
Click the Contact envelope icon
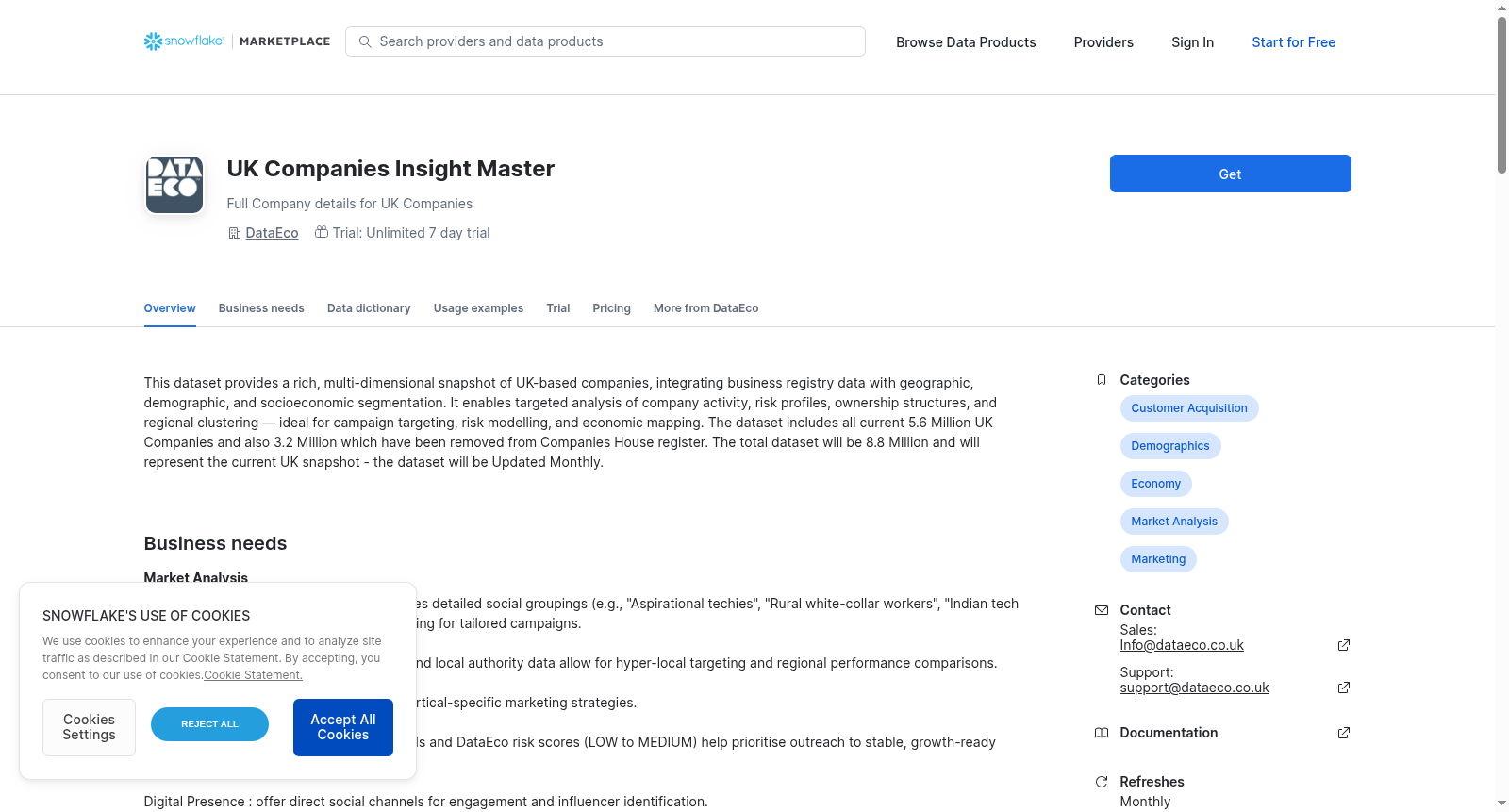1101,610
